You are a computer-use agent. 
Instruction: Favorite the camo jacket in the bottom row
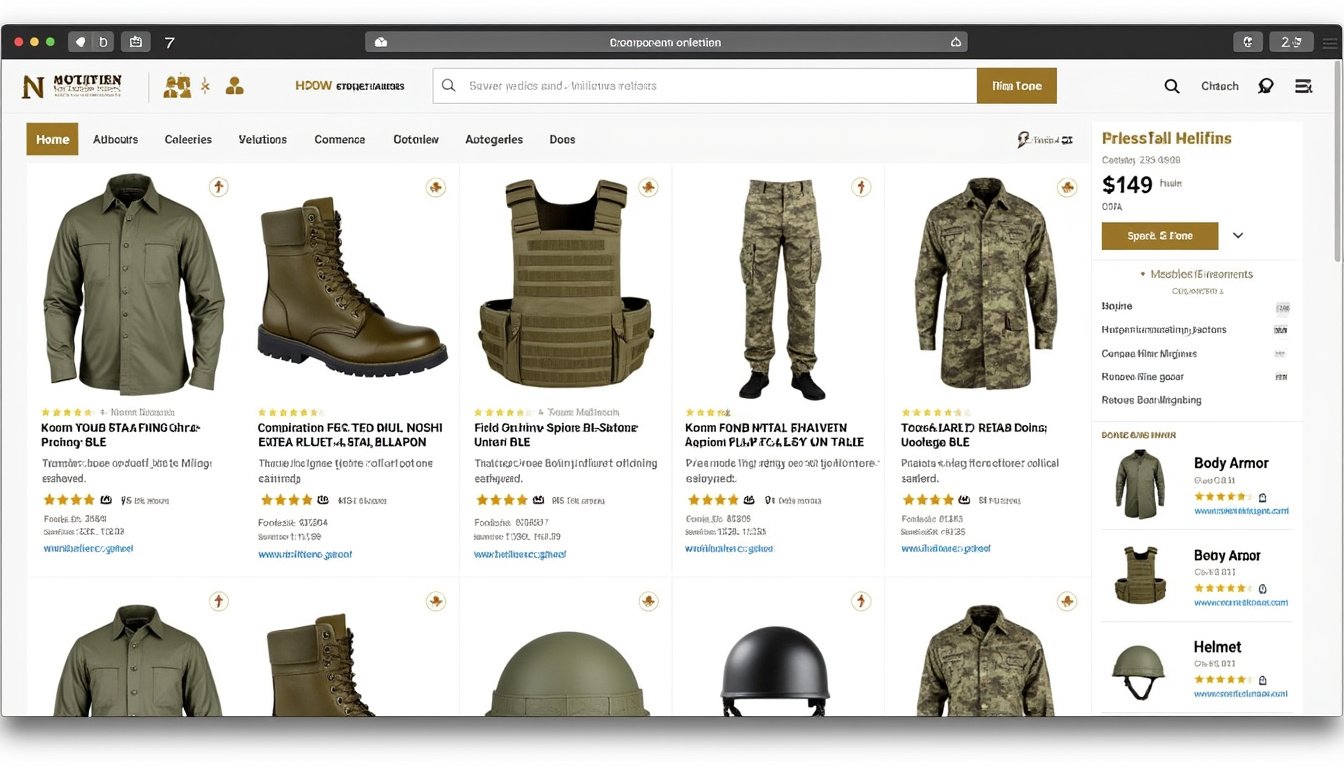tap(1067, 601)
